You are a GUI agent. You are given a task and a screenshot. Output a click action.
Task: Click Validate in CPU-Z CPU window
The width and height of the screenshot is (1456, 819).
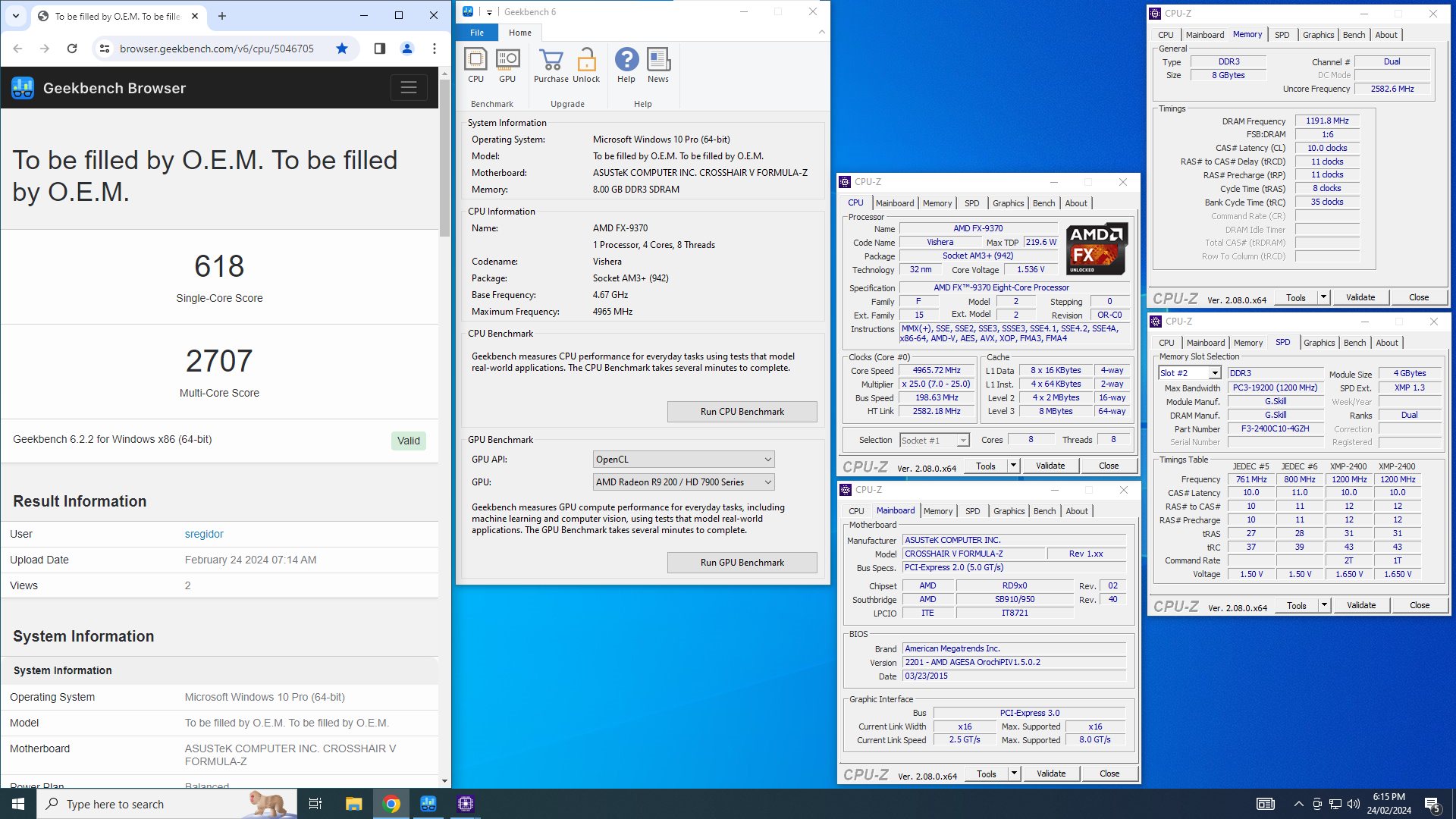click(1050, 466)
